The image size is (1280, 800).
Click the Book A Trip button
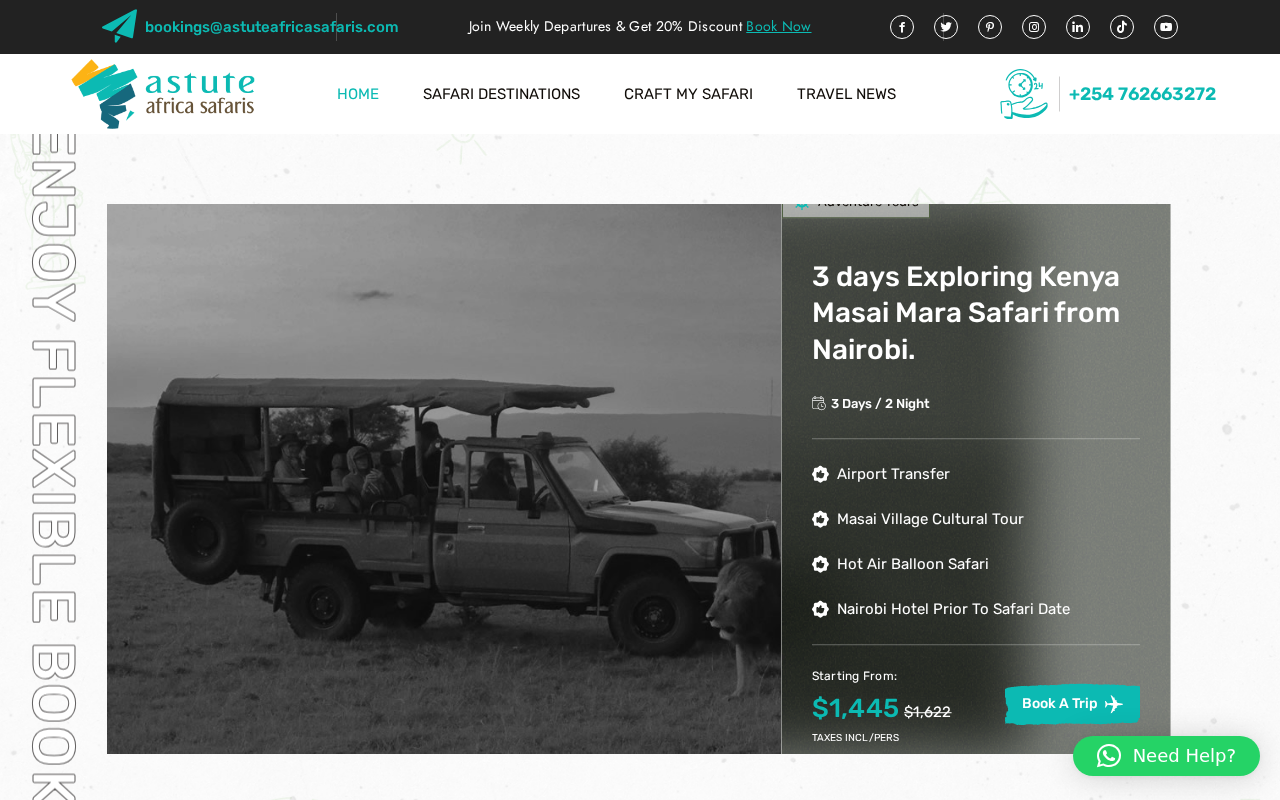point(1072,704)
